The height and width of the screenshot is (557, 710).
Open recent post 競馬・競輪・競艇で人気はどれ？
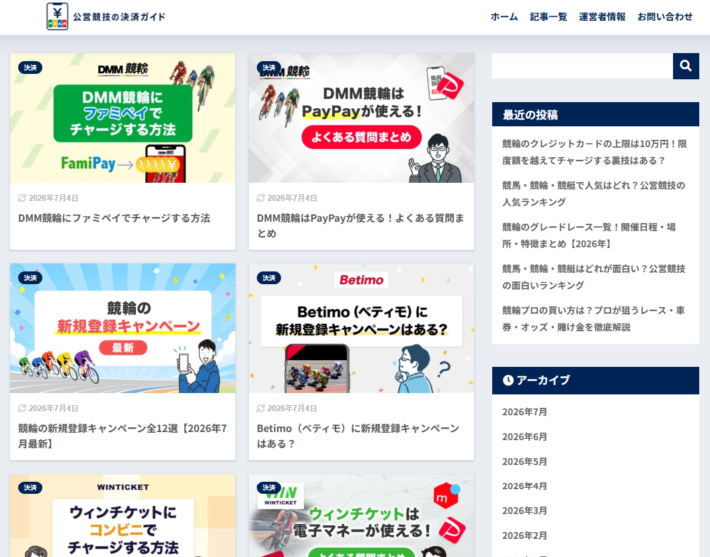594,194
